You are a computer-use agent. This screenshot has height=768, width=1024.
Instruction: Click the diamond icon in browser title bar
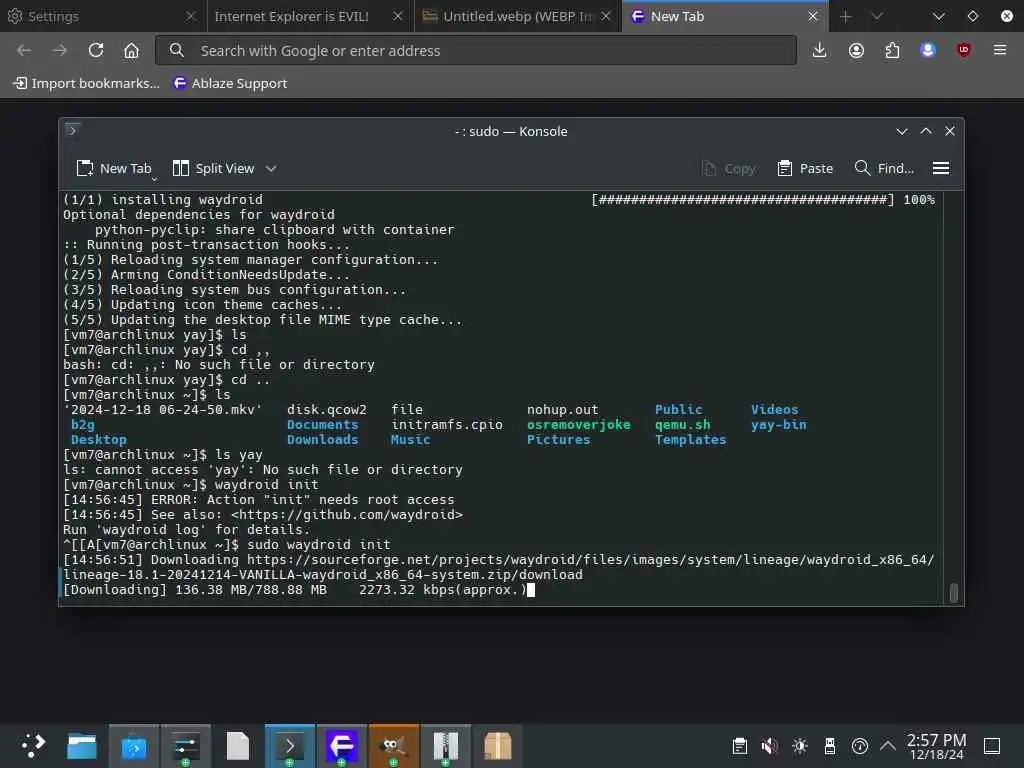tap(972, 16)
